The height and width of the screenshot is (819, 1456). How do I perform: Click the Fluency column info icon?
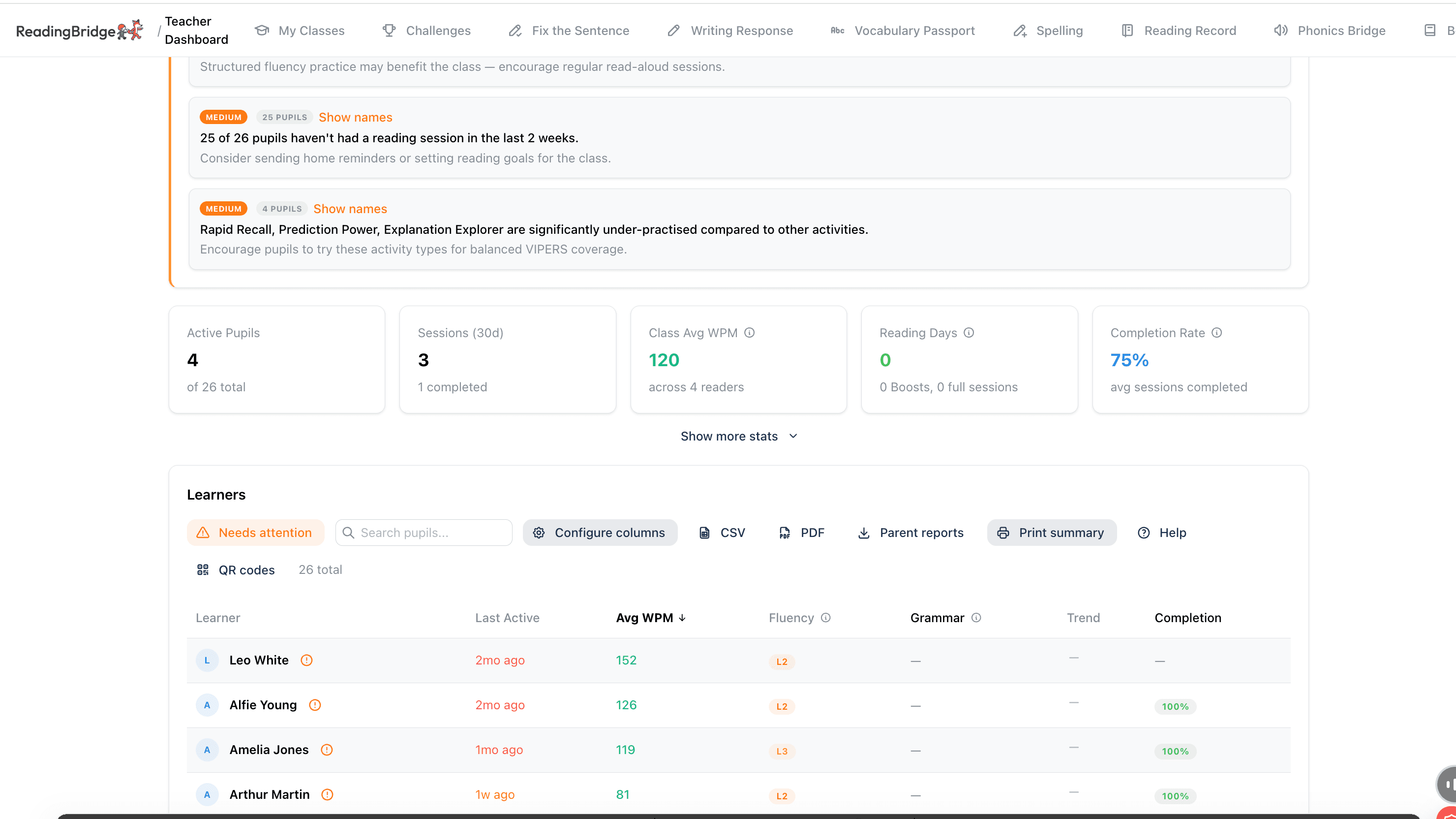tap(826, 618)
